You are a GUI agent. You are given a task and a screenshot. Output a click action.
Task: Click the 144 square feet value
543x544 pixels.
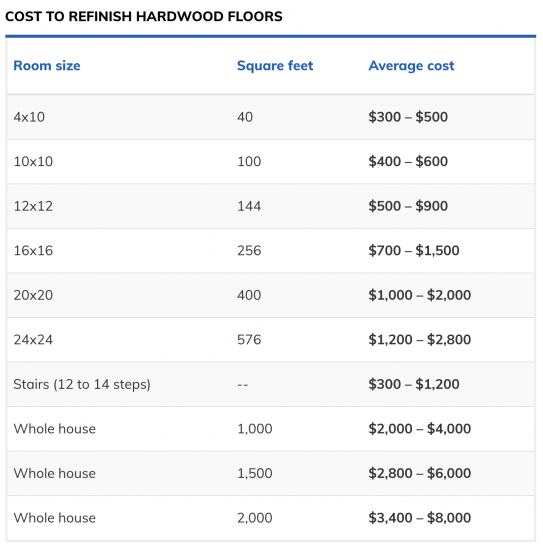coord(249,206)
